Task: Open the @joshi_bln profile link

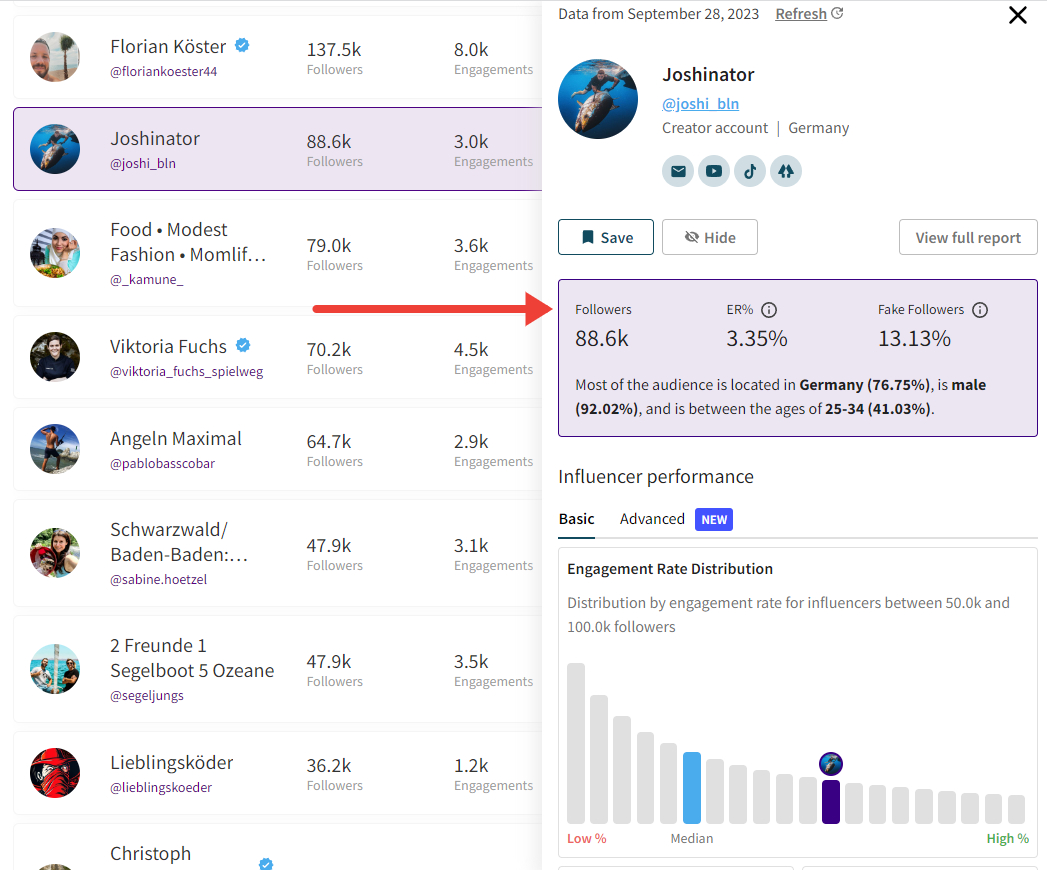Action: 700,103
